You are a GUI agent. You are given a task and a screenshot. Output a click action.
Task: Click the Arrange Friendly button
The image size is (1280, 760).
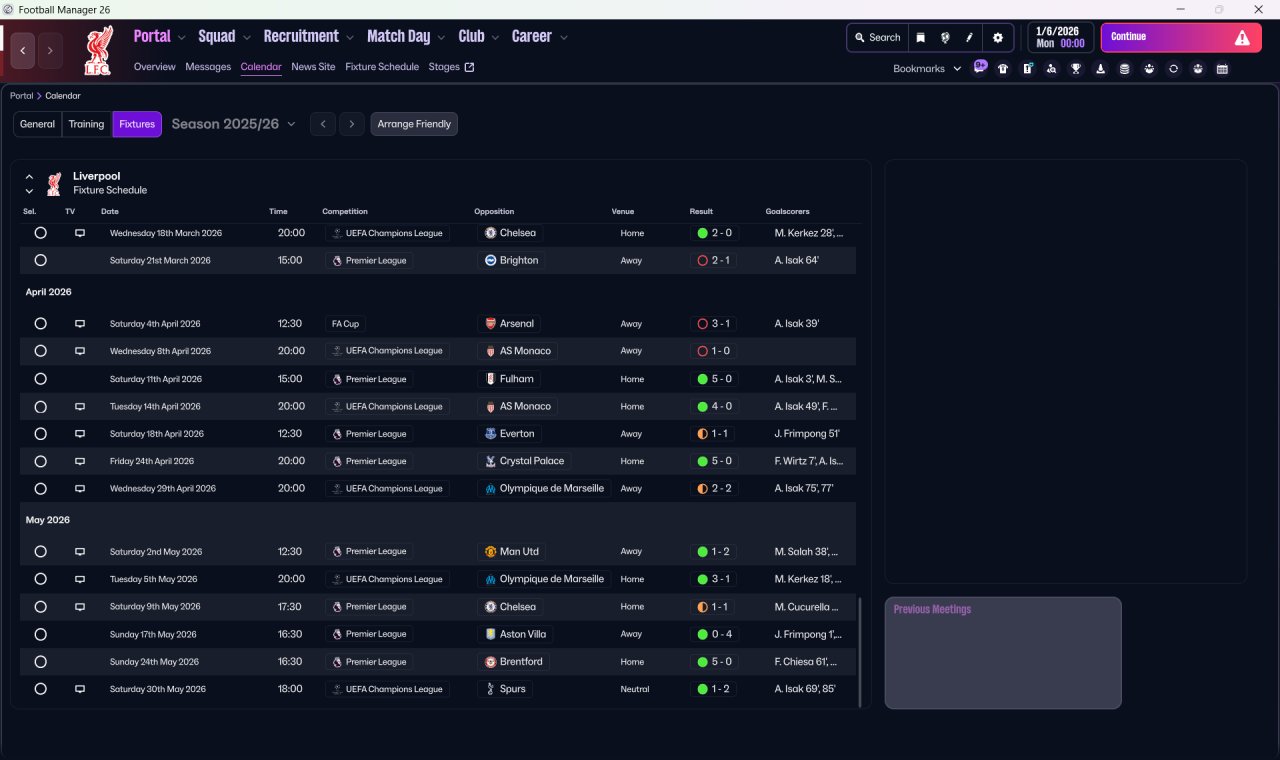414,124
